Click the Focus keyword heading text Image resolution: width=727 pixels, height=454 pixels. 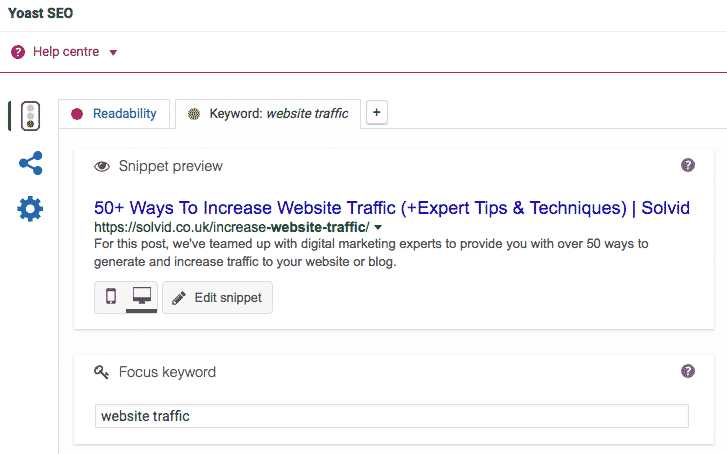click(x=167, y=372)
